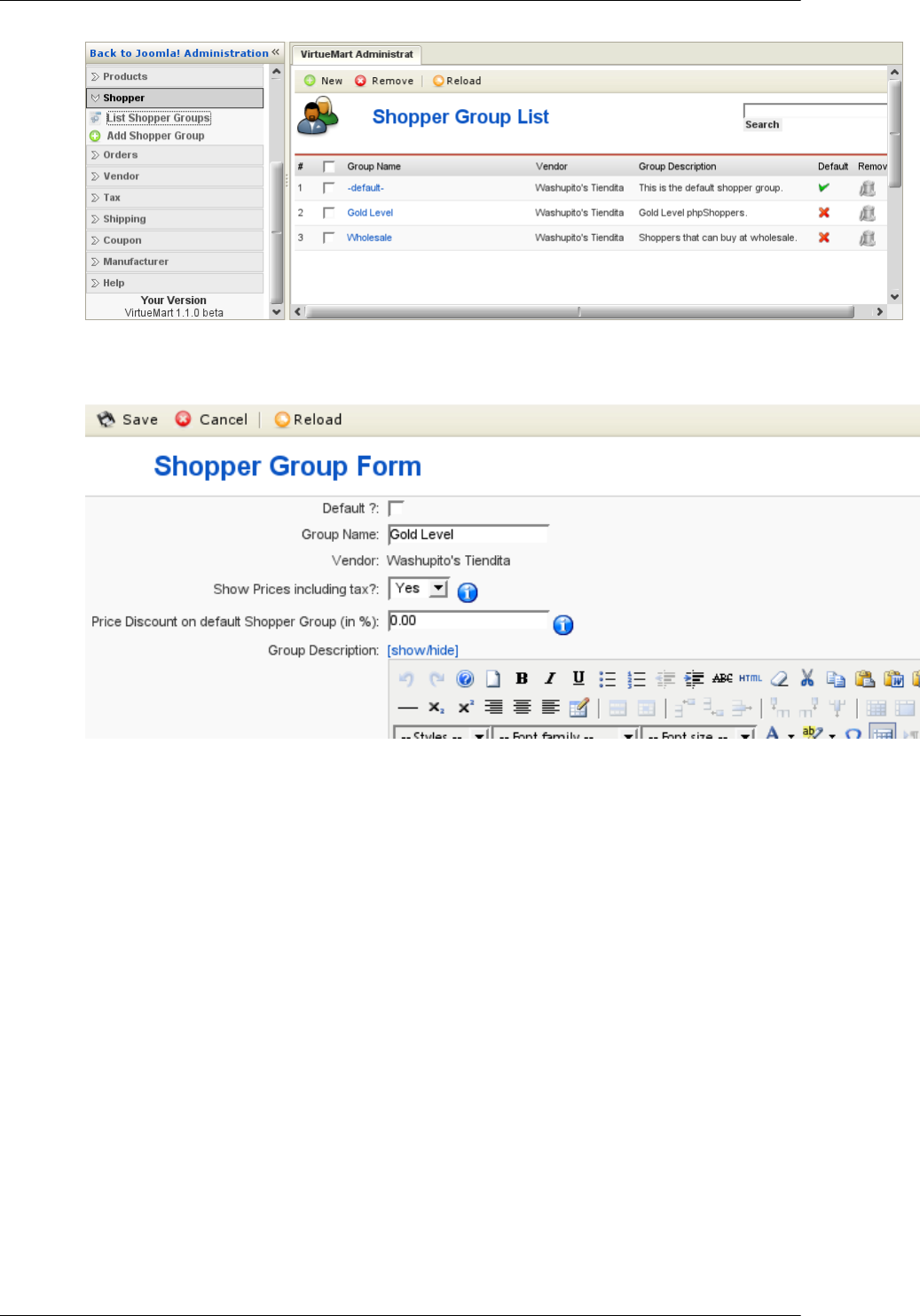Click the Paste clipboard icon
Image resolution: width=920 pixels, height=1316 pixels.
click(865, 679)
